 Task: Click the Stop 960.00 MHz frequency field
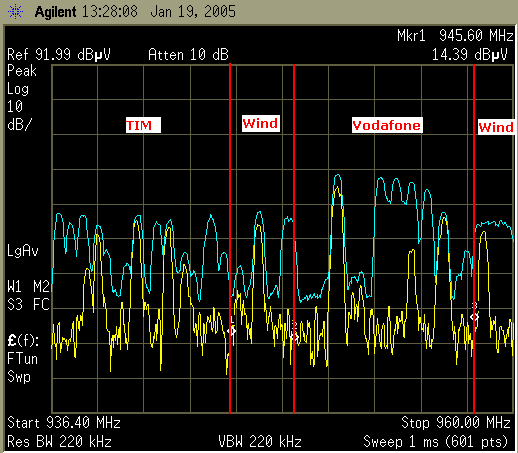(x=456, y=423)
